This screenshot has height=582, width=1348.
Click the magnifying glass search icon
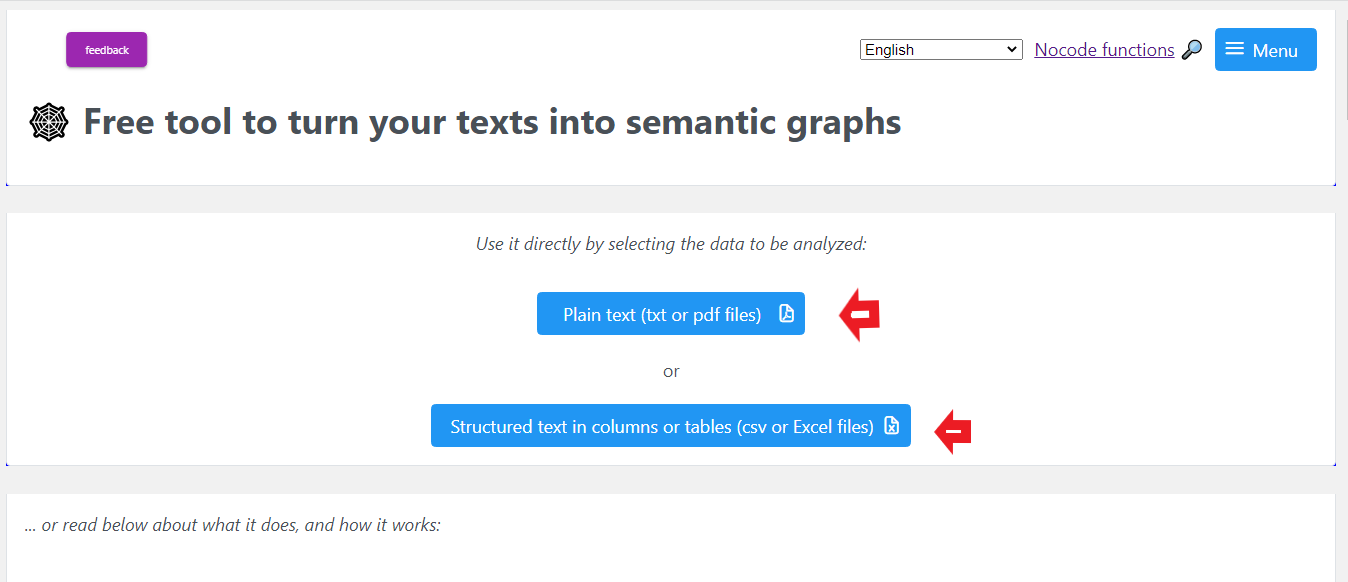pos(1191,50)
